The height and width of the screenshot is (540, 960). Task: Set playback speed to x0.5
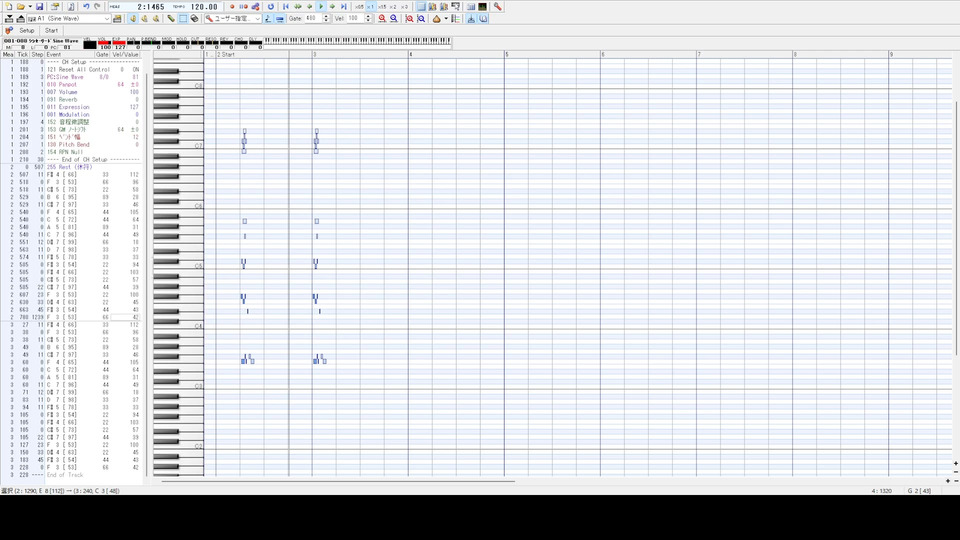tap(359, 7)
